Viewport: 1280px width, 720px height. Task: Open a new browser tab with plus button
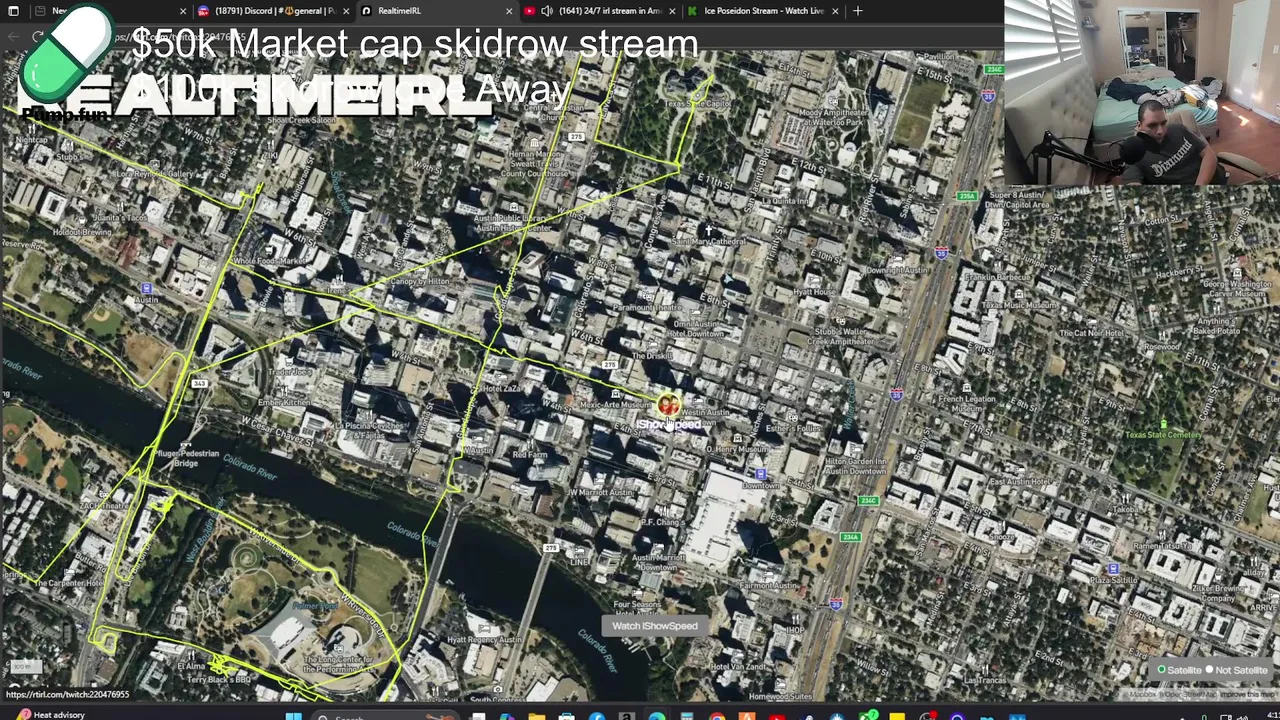858,11
